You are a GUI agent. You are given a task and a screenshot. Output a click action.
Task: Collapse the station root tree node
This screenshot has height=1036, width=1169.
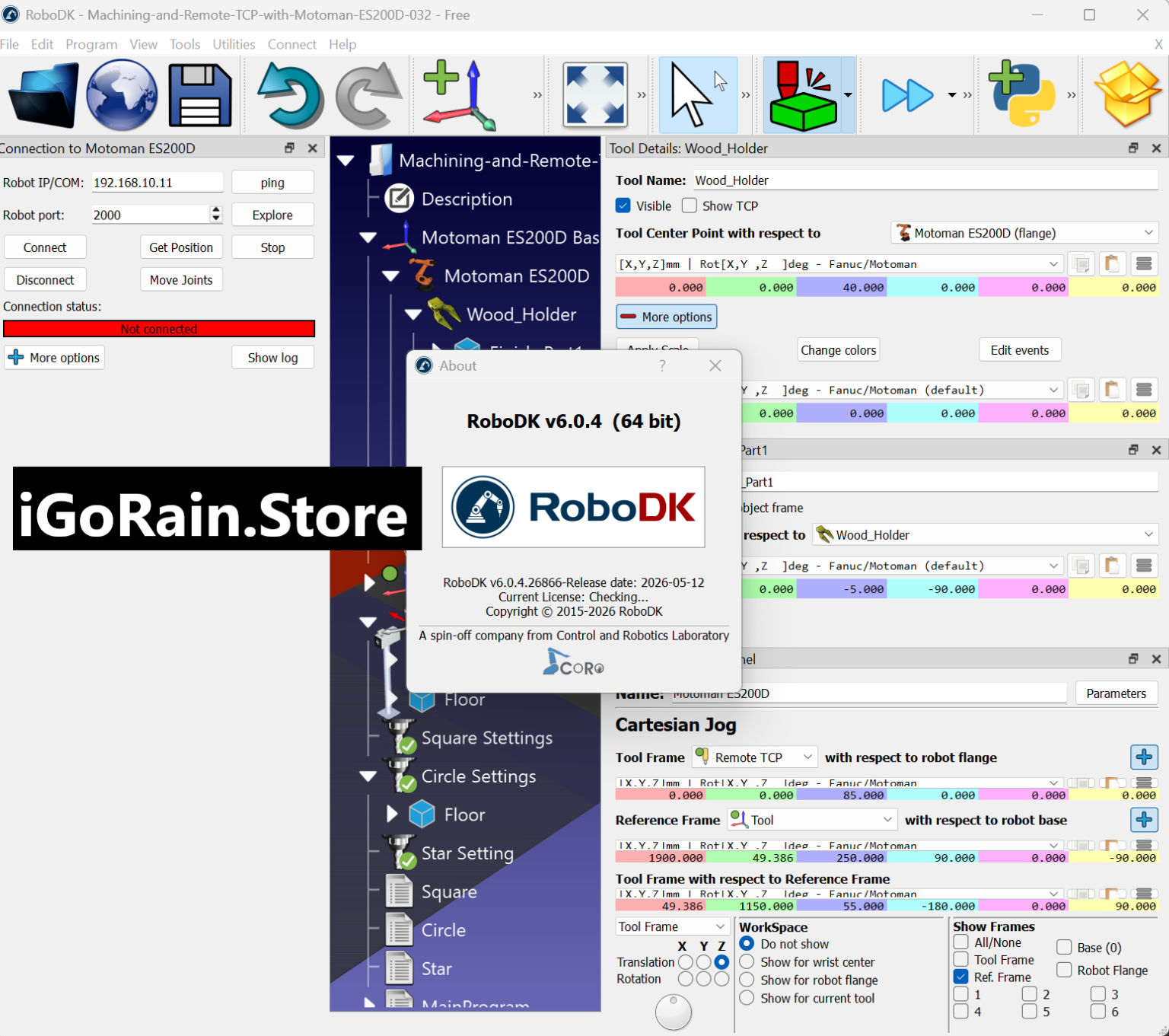coord(346,161)
